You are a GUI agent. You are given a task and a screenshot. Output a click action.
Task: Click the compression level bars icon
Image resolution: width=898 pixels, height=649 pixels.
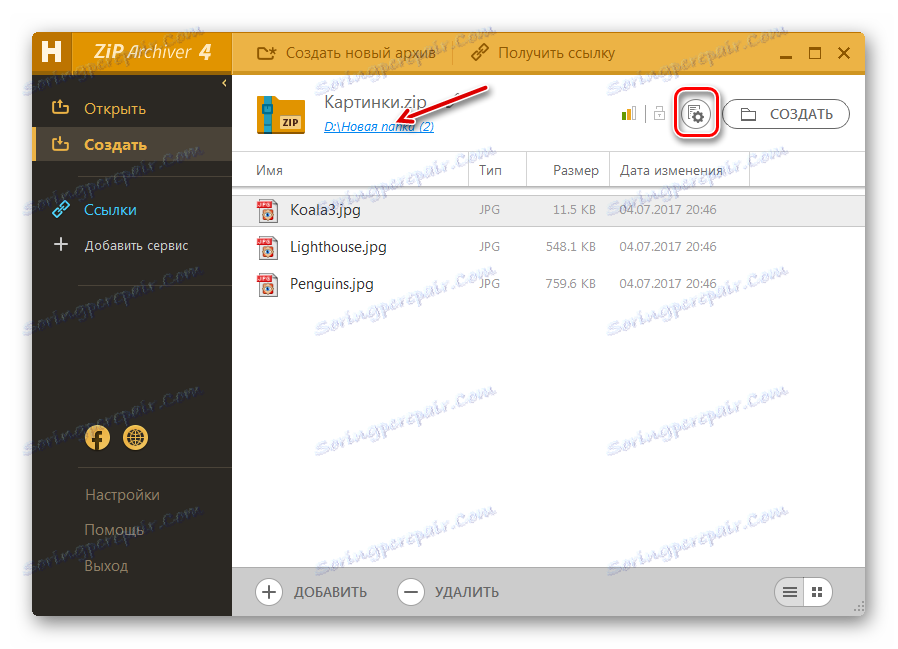[629, 113]
